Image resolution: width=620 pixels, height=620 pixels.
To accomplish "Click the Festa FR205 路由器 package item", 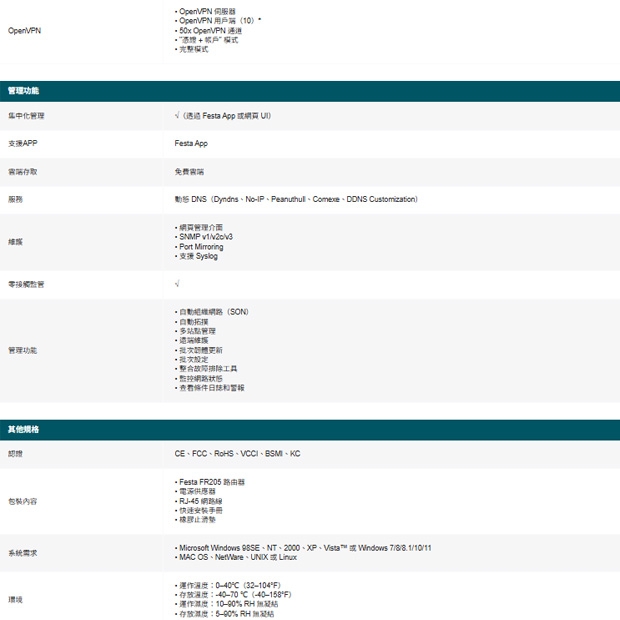I will (x=211, y=482).
